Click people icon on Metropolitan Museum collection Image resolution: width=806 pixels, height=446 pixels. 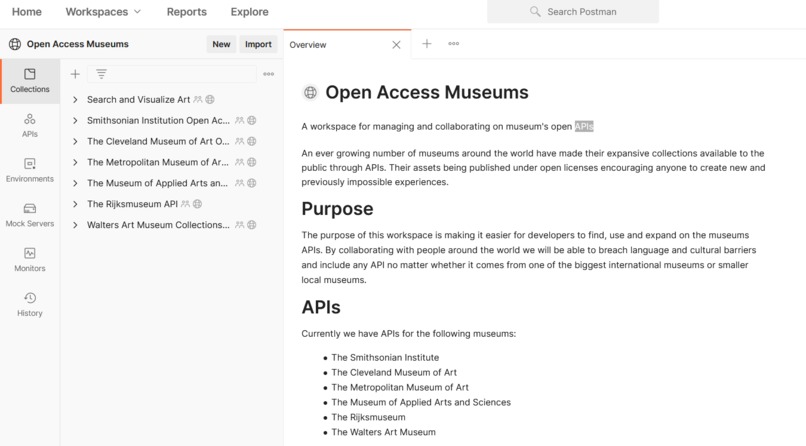coord(240,162)
